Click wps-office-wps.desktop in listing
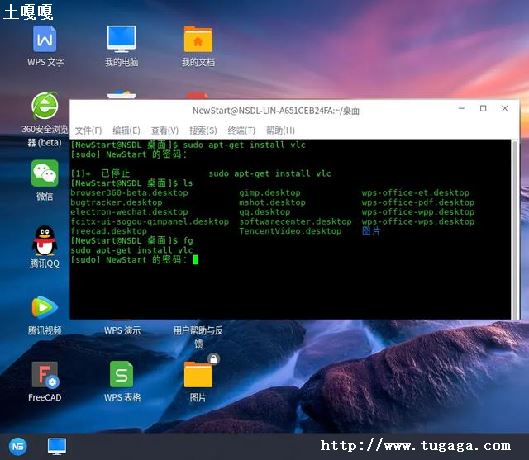 (418, 222)
